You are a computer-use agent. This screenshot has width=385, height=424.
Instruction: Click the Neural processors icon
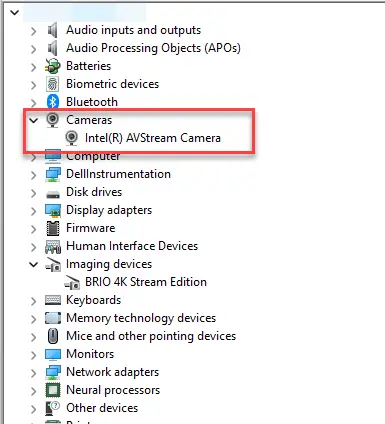coord(53,390)
